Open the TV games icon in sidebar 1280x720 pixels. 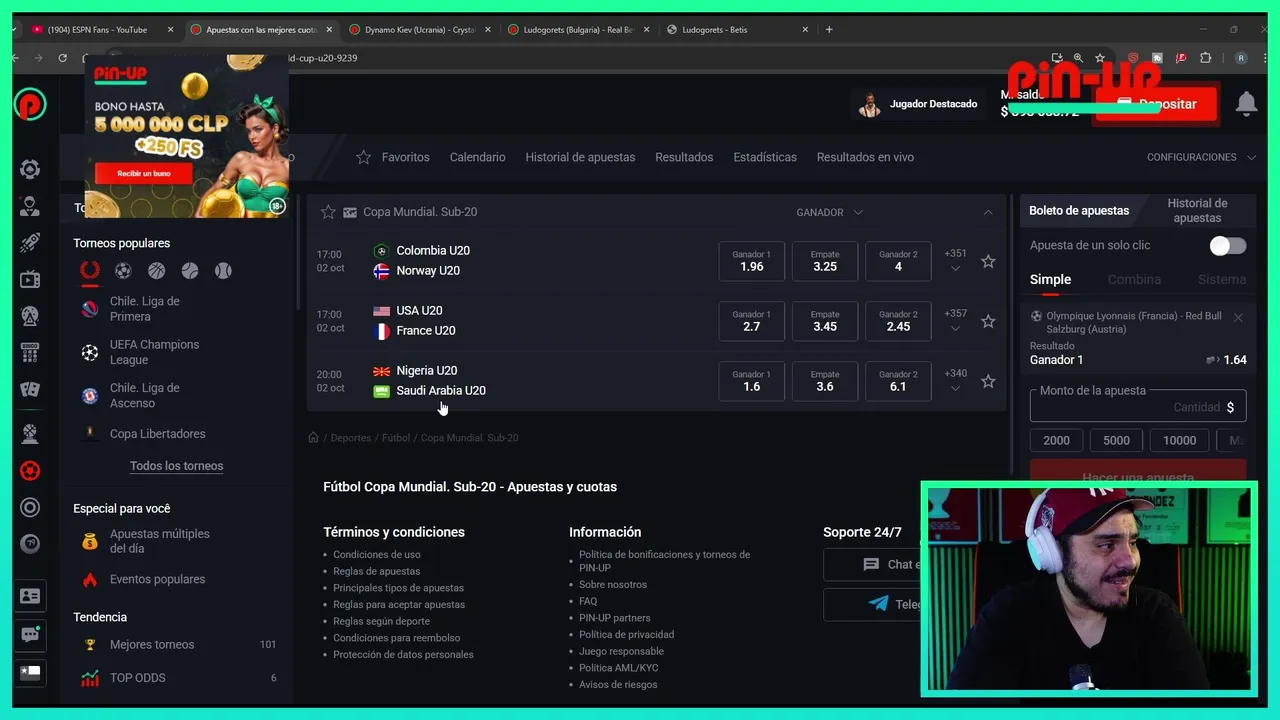coord(30,279)
